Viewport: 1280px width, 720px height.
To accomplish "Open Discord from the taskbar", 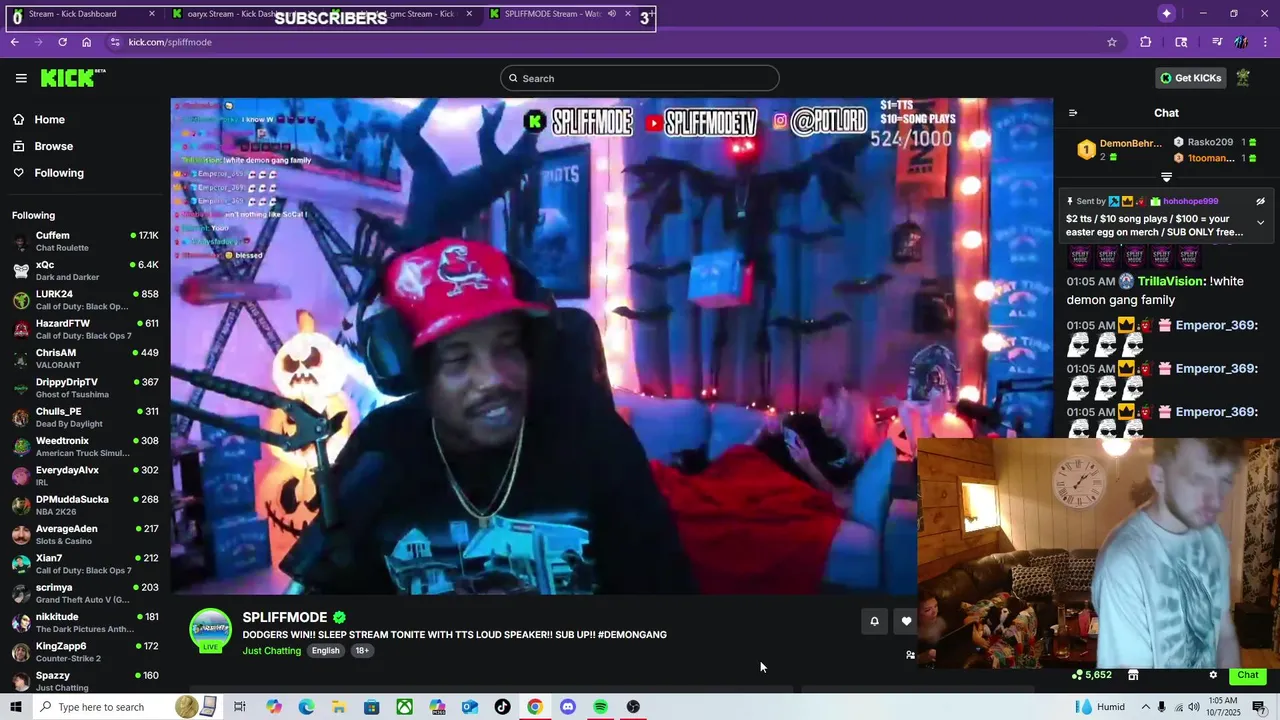I will [x=568, y=707].
